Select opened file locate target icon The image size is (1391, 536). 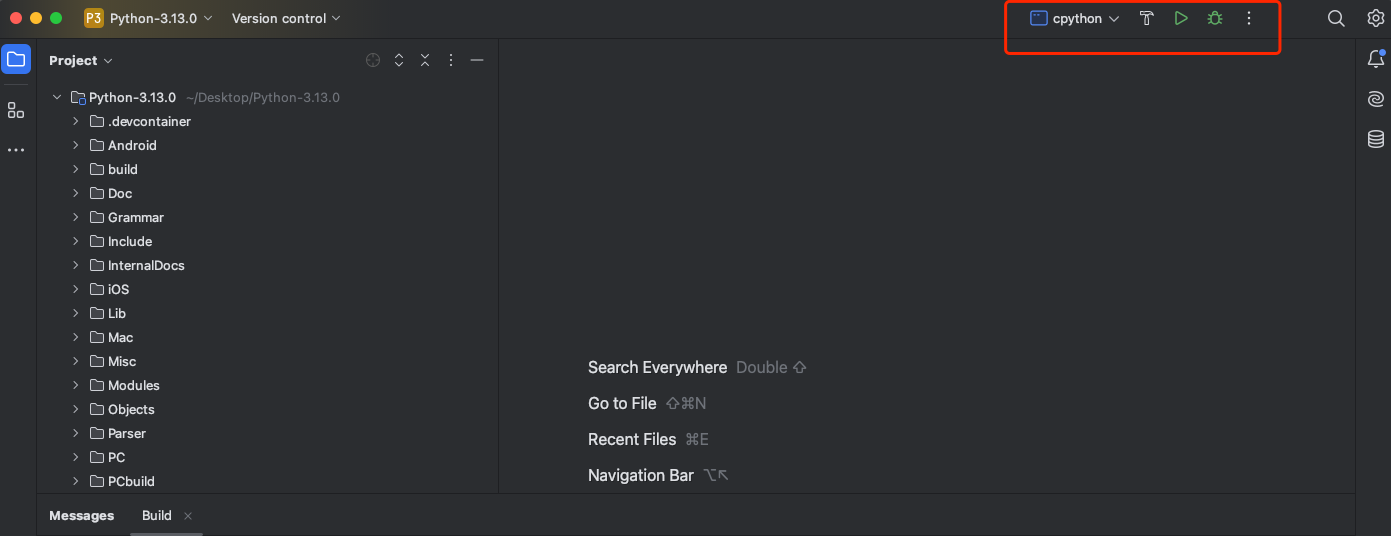pos(373,60)
